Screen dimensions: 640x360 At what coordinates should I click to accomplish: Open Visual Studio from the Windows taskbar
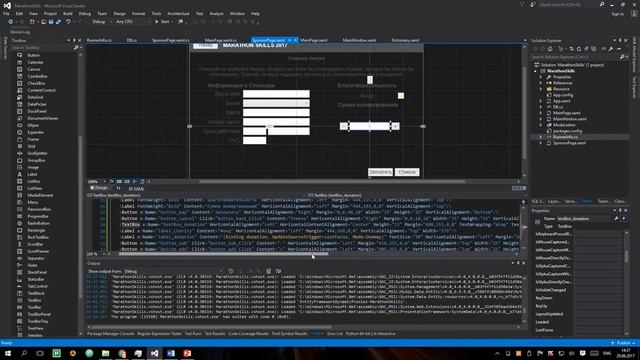point(154,353)
